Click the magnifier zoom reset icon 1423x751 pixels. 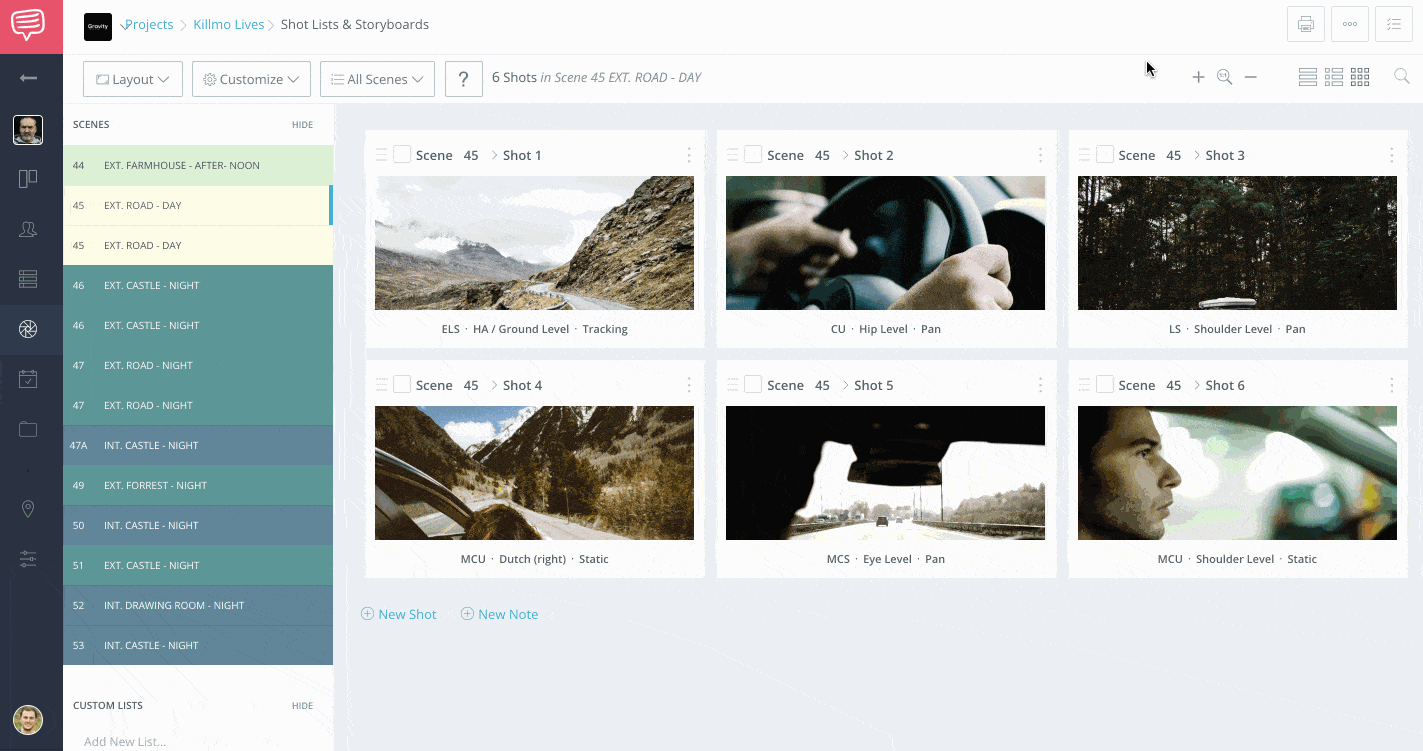[x=1224, y=77]
